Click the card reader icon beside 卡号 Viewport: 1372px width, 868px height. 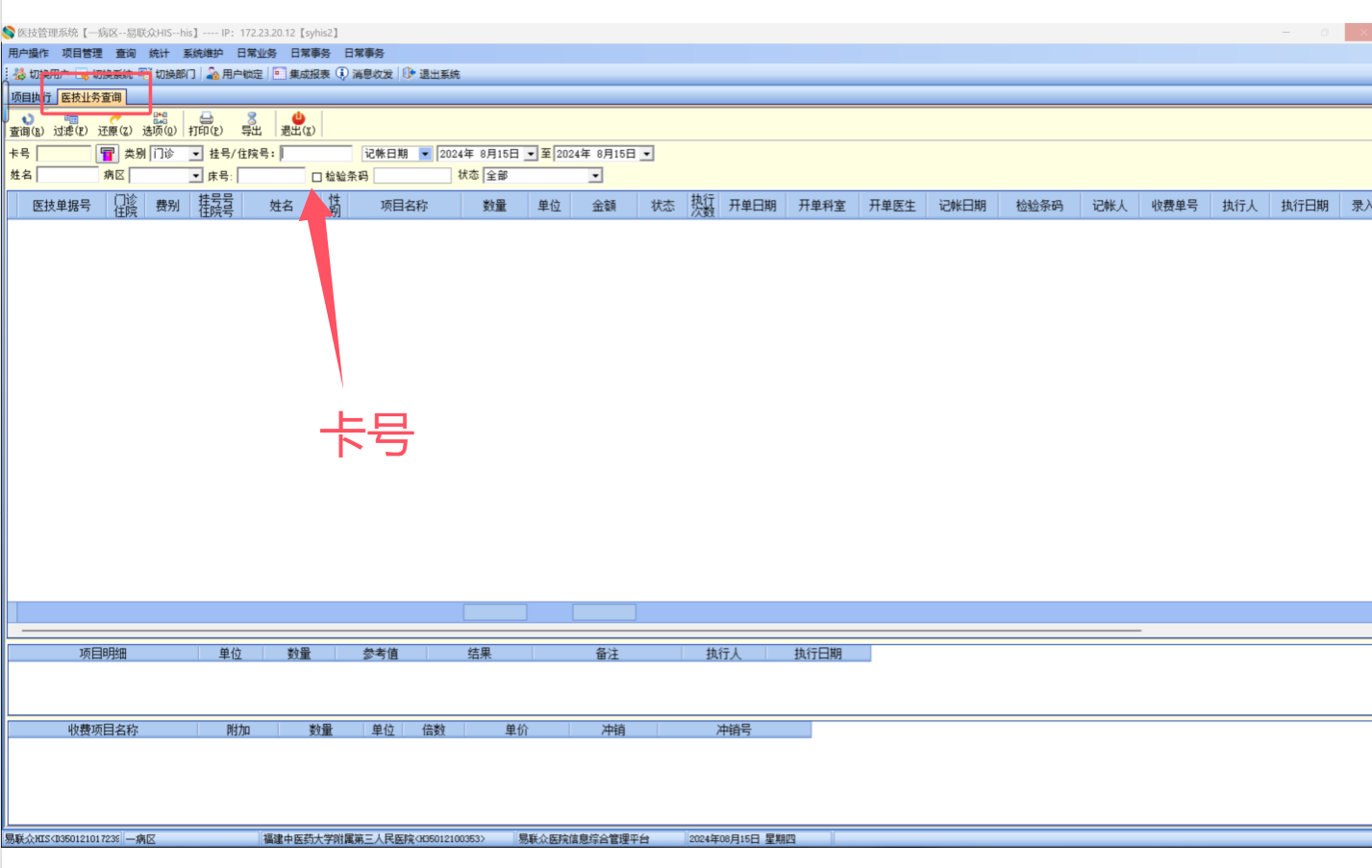click(x=107, y=154)
